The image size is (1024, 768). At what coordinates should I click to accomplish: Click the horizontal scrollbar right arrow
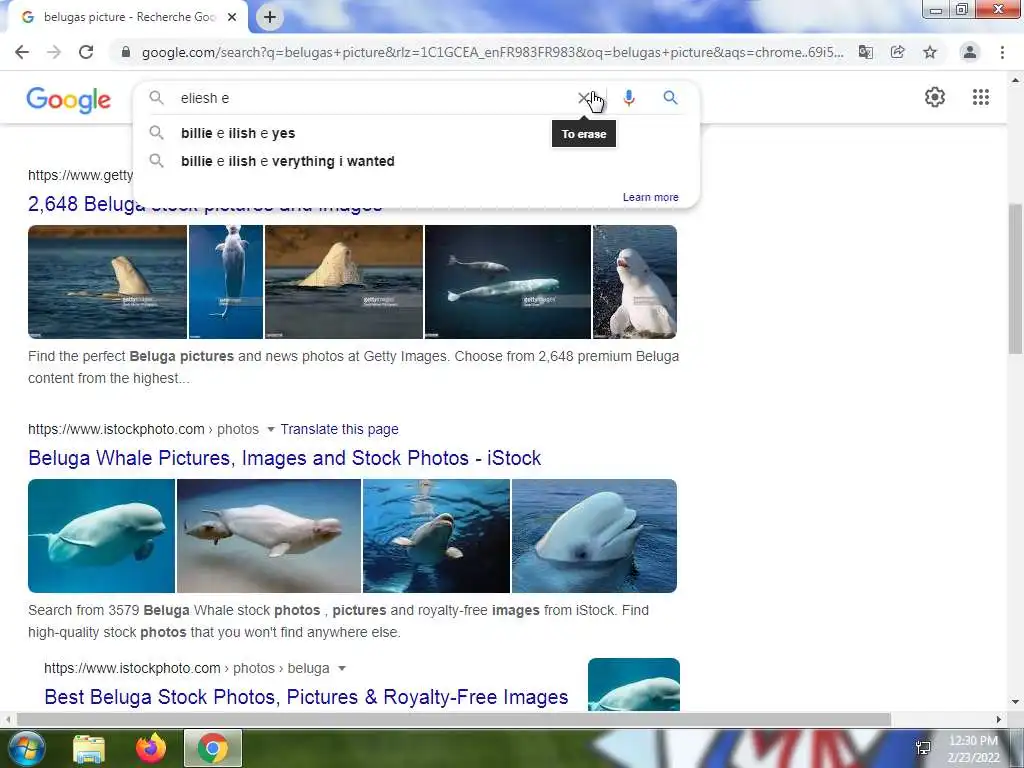[999, 719]
